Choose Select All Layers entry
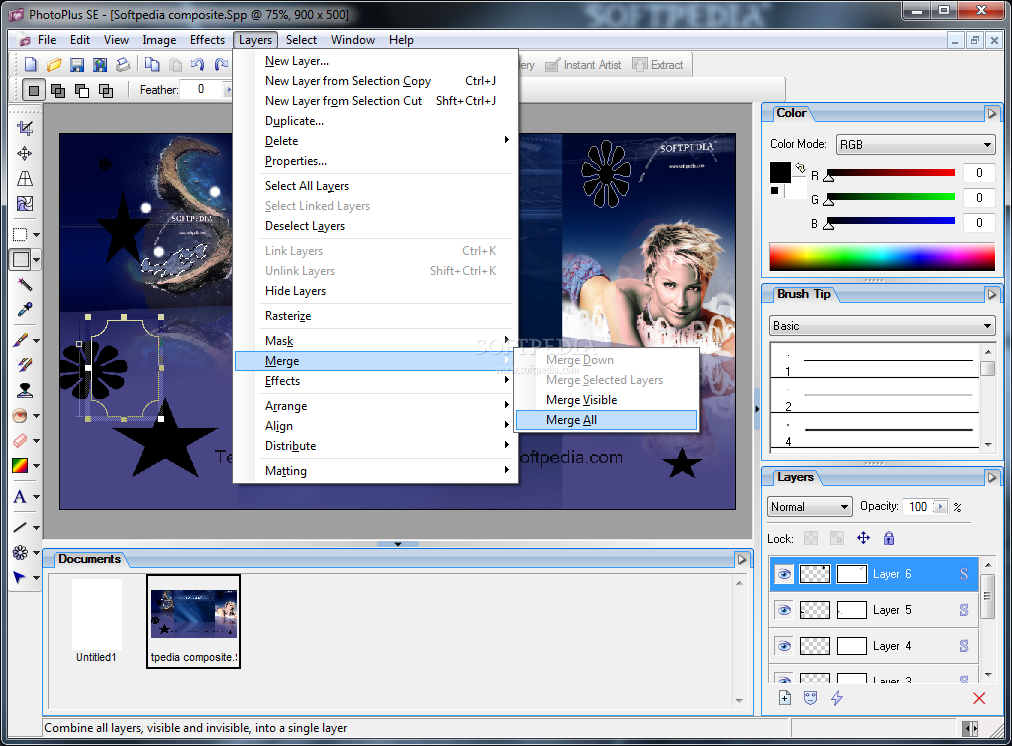Screen dimensions: 1012x746 [x=376, y=186]
